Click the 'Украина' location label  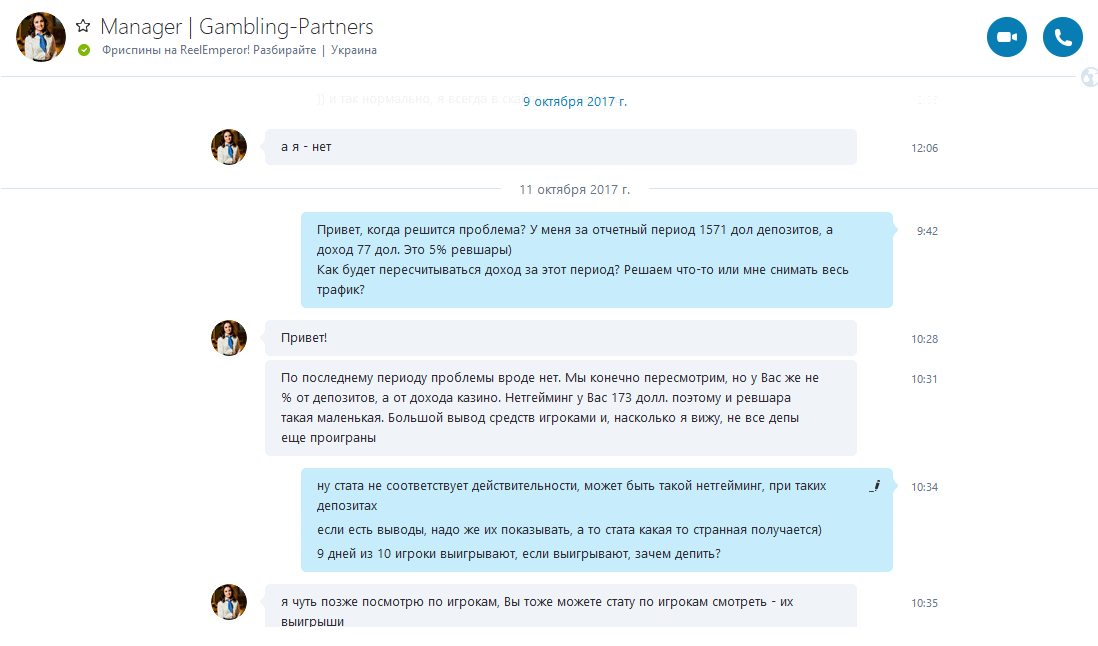[354, 50]
